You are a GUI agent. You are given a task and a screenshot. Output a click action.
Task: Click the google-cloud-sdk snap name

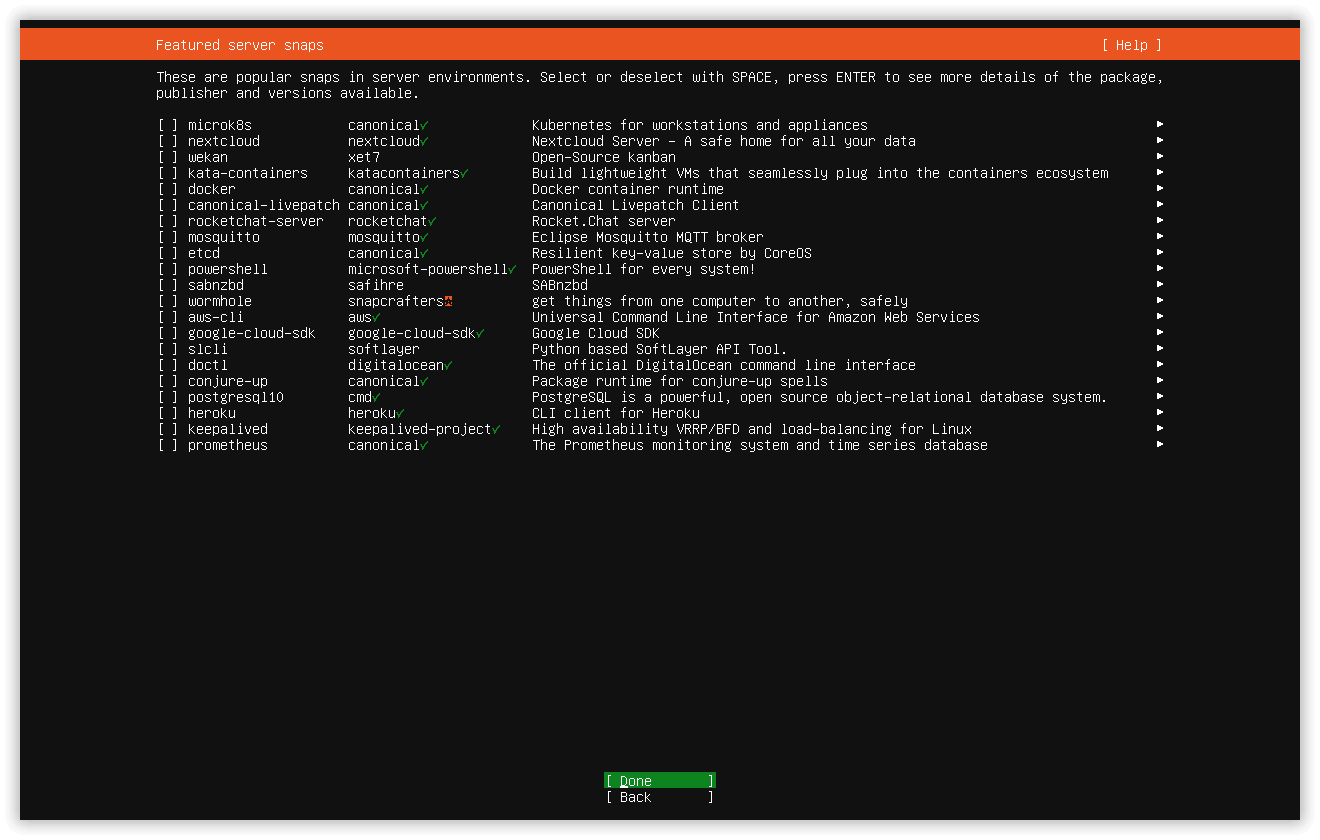[252, 333]
